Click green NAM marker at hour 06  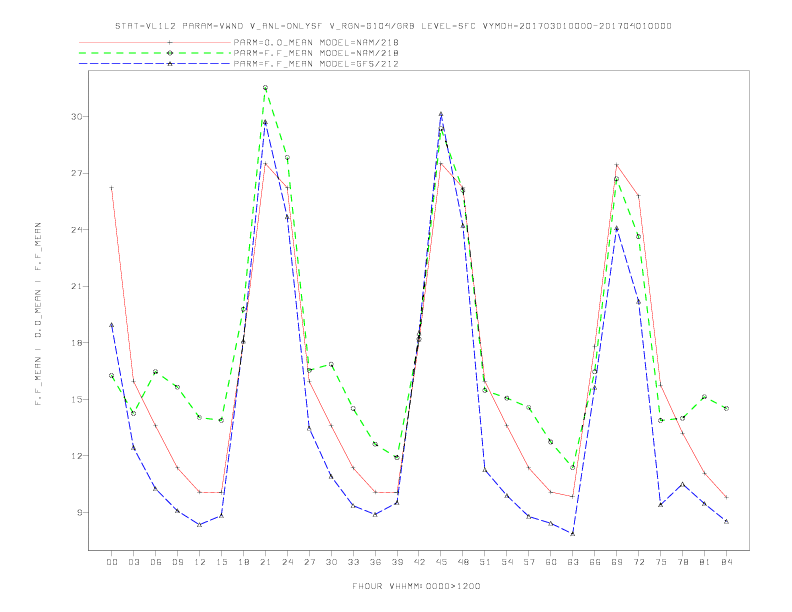tap(156, 372)
